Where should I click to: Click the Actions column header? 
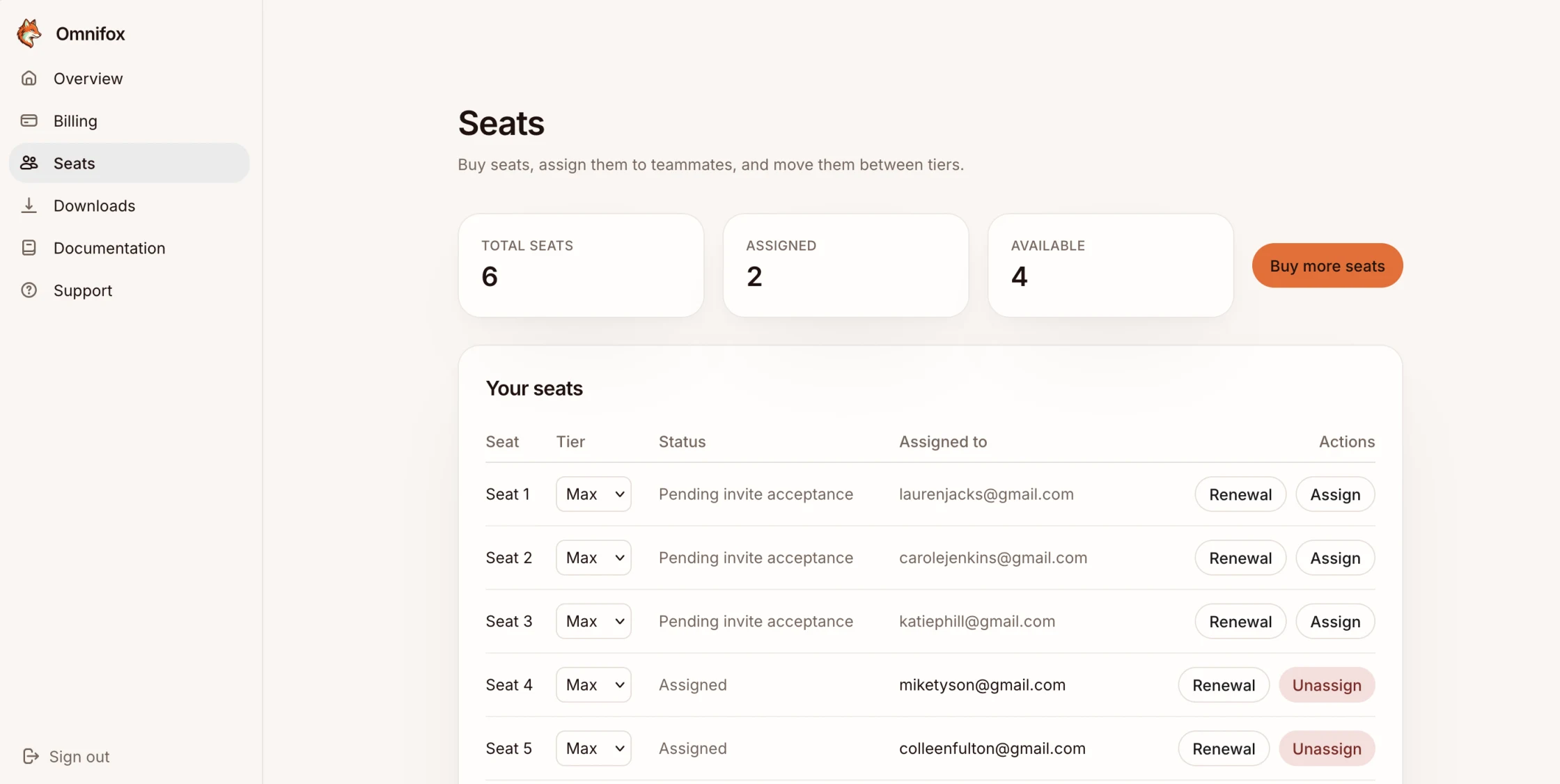pyautogui.click(x=1347, y=441)
